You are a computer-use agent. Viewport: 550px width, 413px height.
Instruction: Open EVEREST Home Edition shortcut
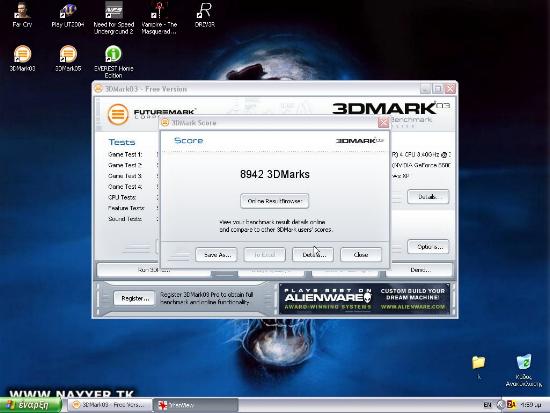click(113, 61)
